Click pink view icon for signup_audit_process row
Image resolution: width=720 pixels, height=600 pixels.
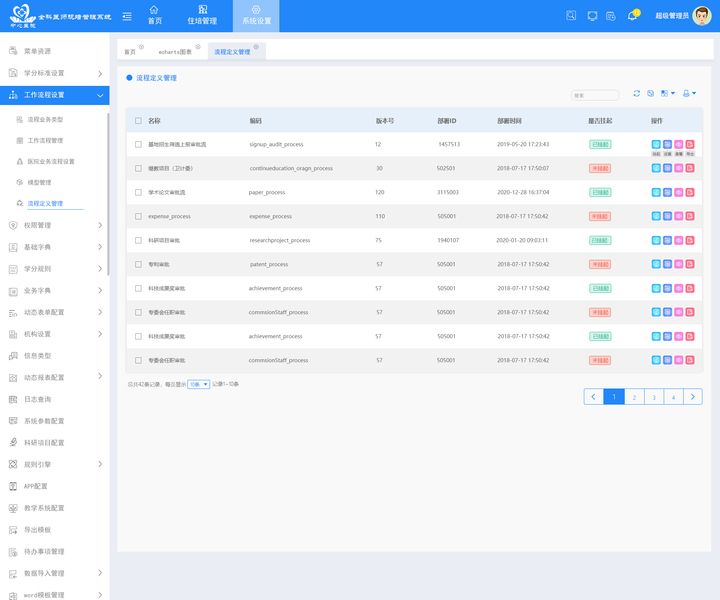[x=679, y=144]
